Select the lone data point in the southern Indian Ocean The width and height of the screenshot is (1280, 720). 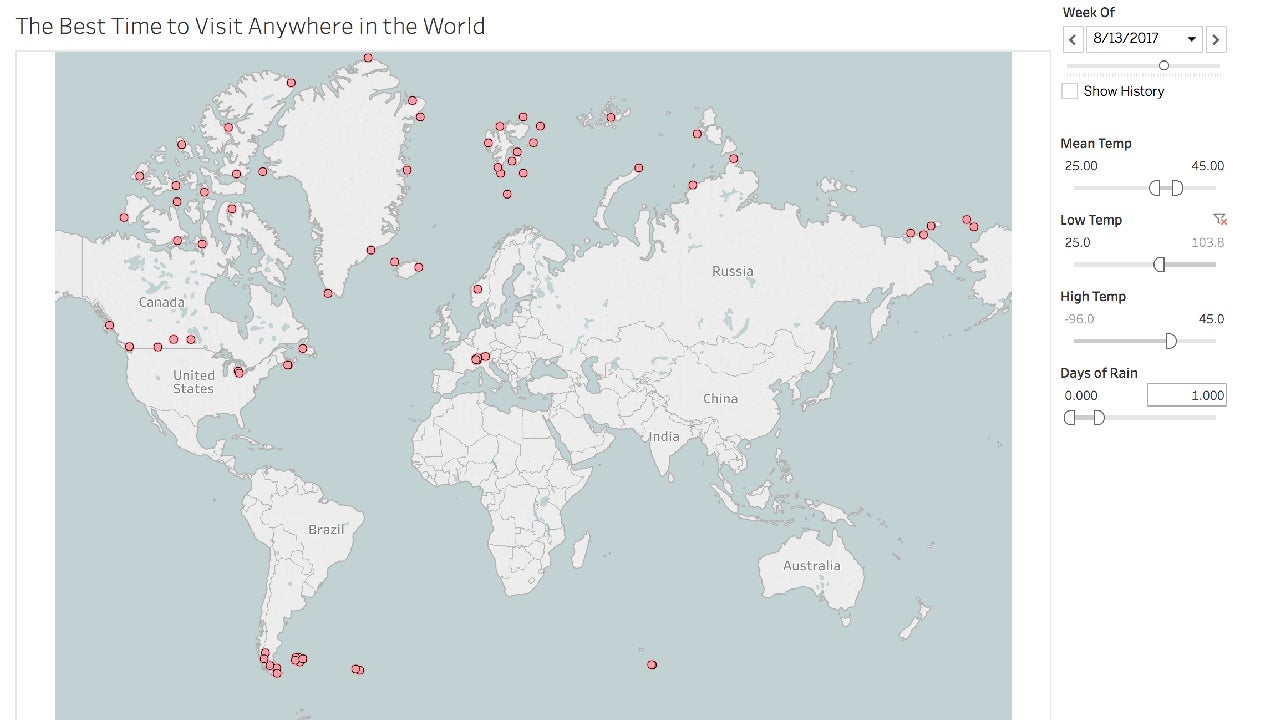pos(652,664)
